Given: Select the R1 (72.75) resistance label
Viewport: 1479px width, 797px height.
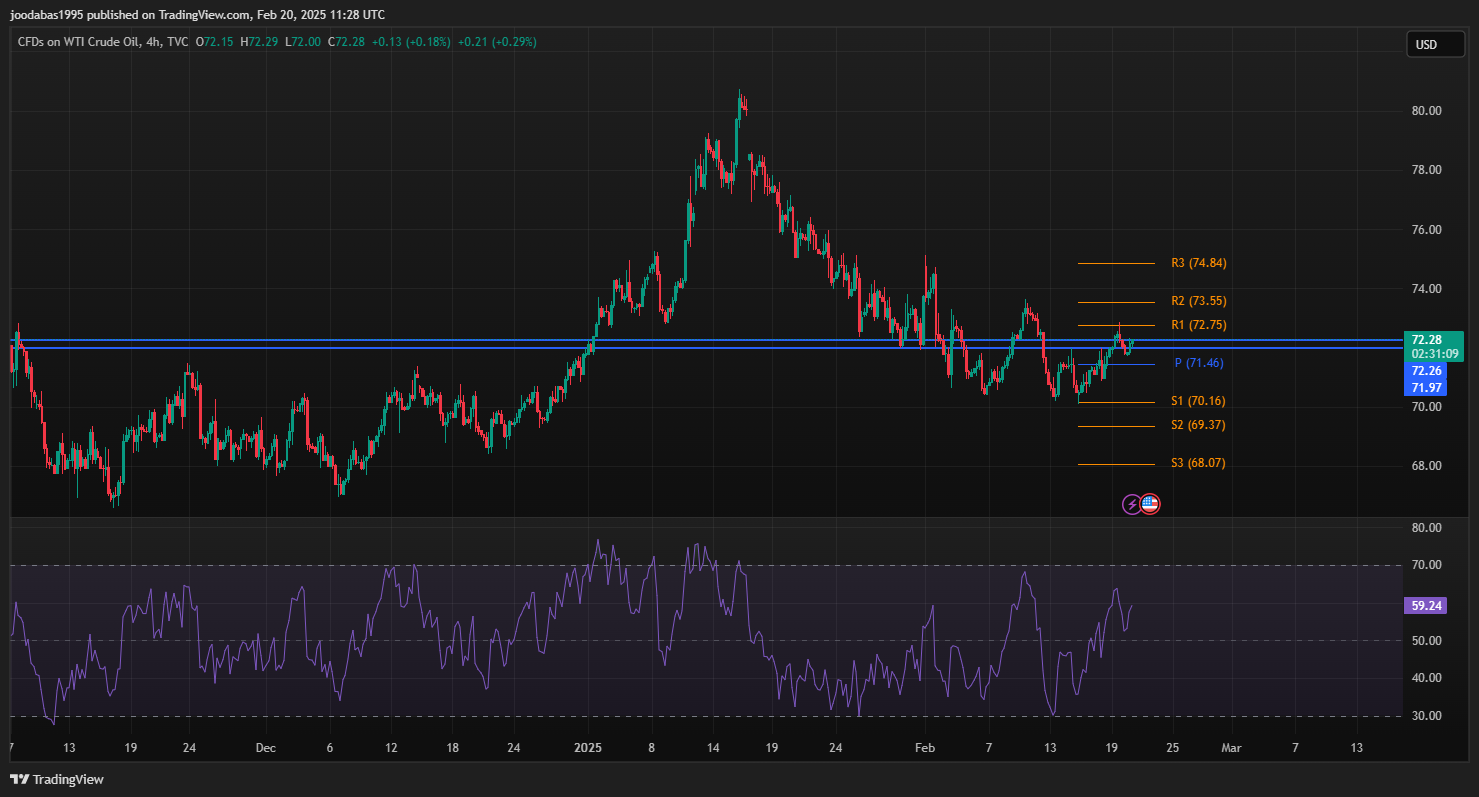Looking at the screenshot, I should (x=1198, y=325).
